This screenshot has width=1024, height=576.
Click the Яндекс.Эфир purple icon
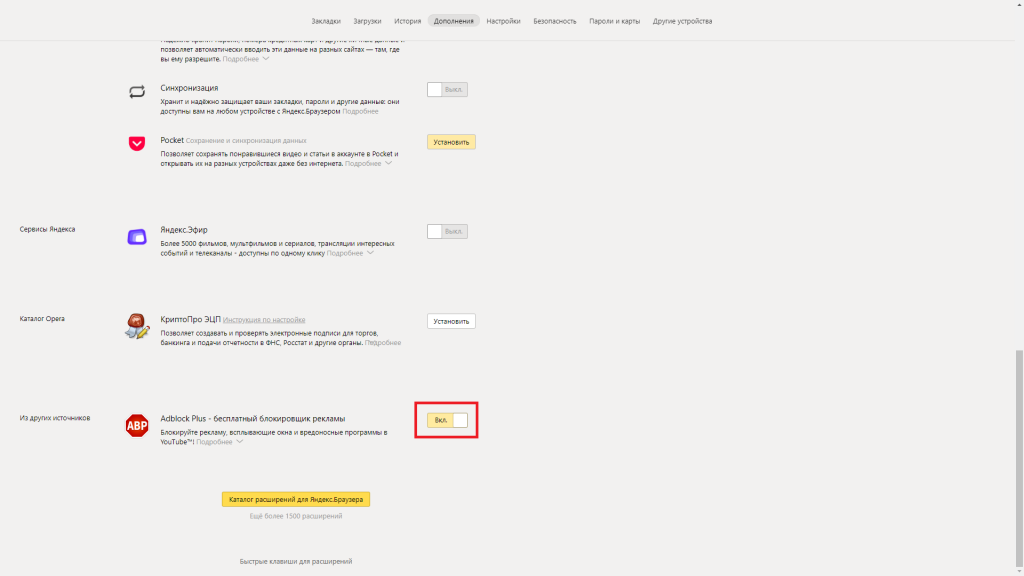(x=136, y=236)
